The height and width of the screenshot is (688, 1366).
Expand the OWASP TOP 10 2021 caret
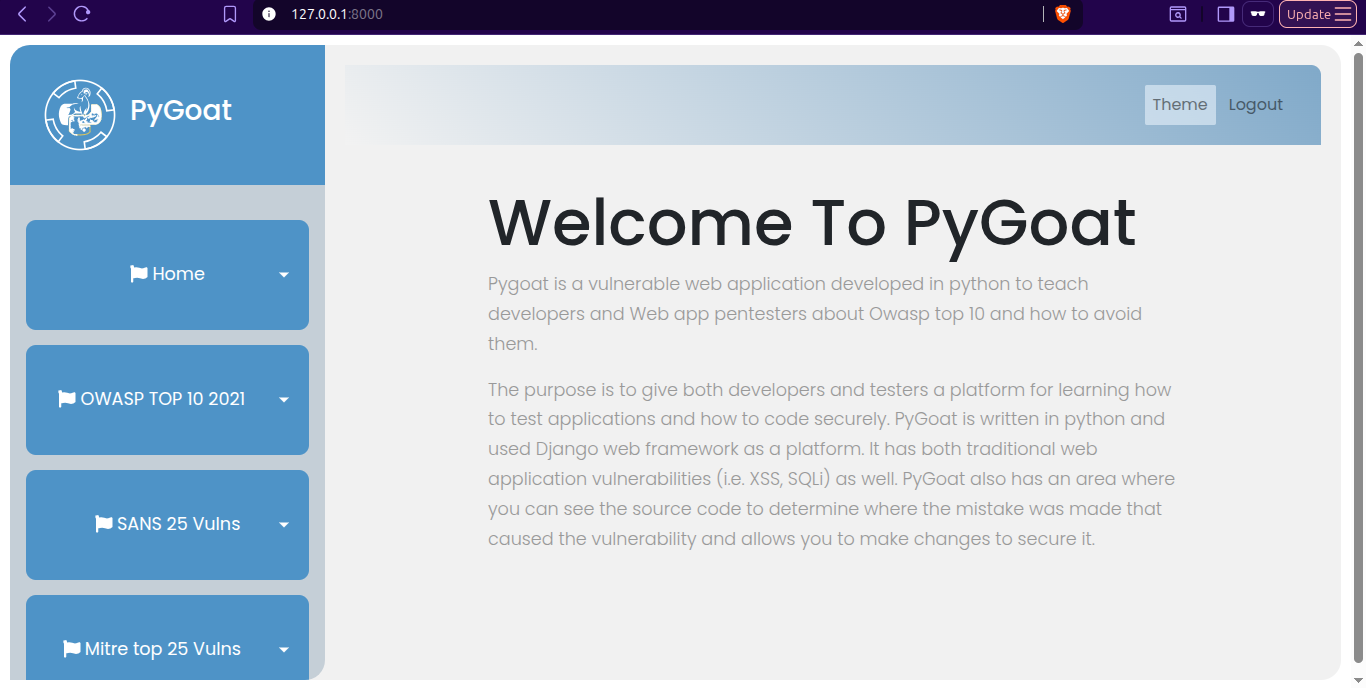coord(284,400)
